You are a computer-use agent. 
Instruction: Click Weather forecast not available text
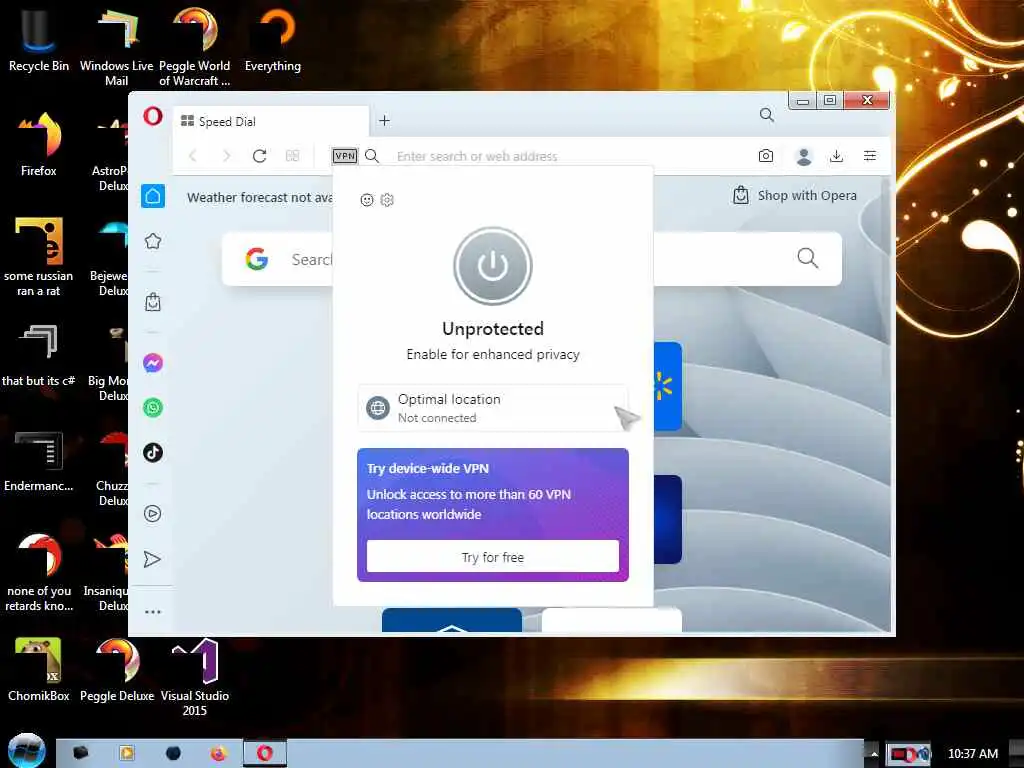[259, 197]
